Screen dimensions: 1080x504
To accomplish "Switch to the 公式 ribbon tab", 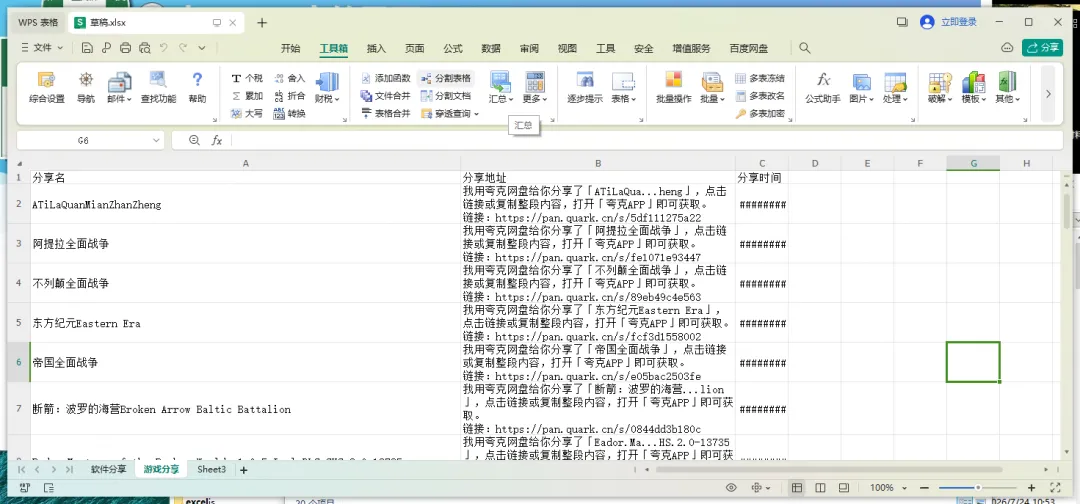I will click(453, 48).
